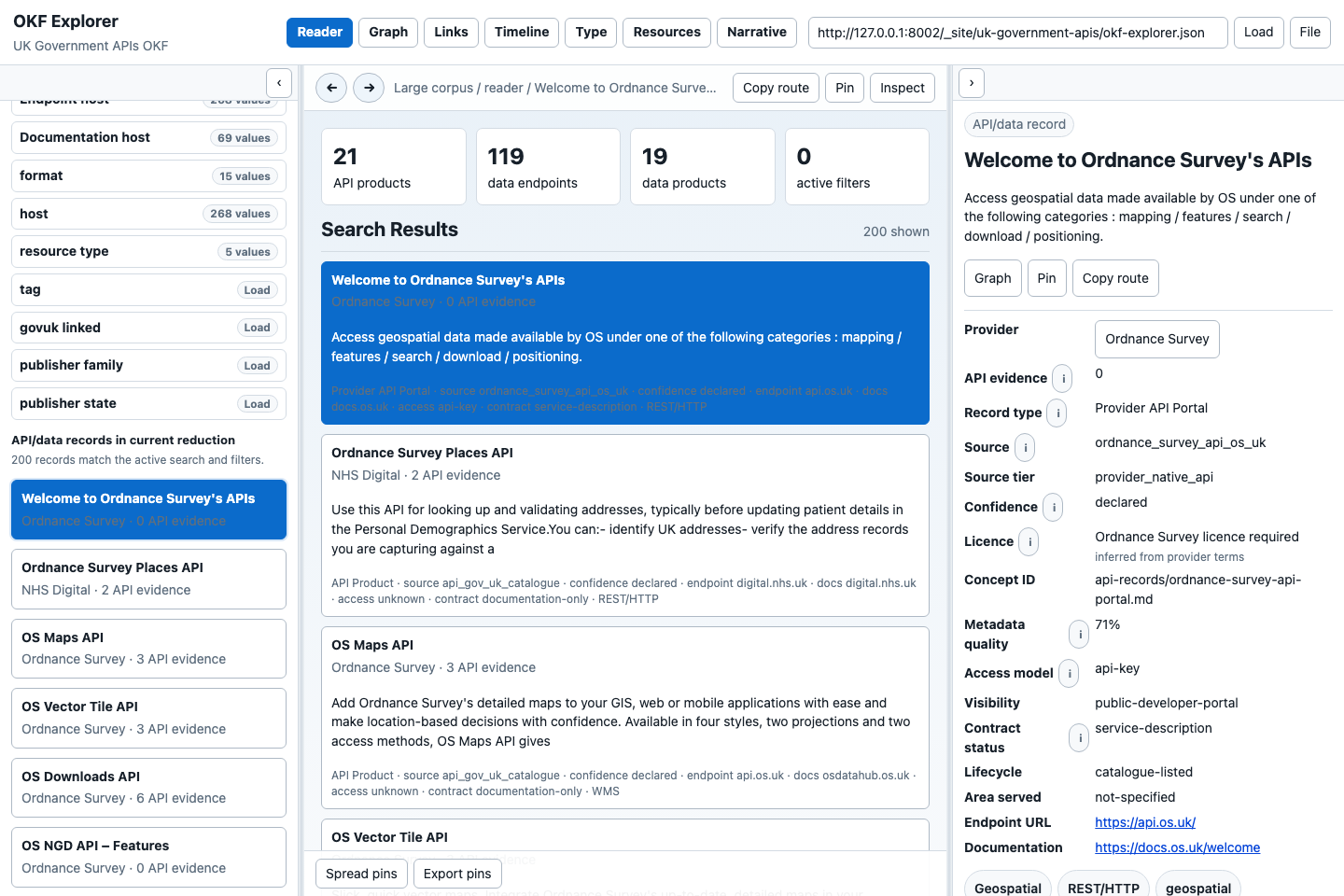Viewport: 1344px width, 896px height.
Task: Show info for Source field
Action: [1025, 447]
